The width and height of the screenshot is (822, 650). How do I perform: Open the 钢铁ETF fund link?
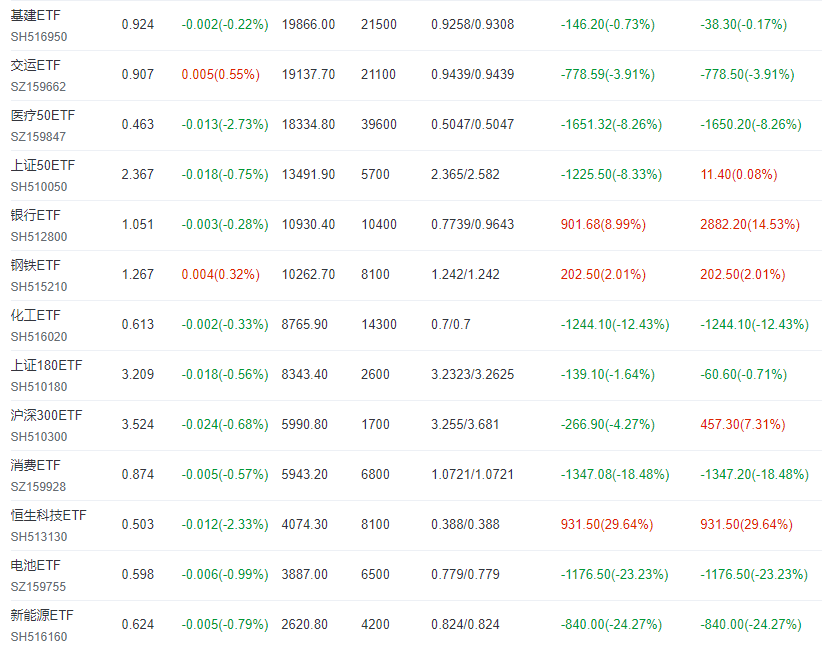coord(36,265)
